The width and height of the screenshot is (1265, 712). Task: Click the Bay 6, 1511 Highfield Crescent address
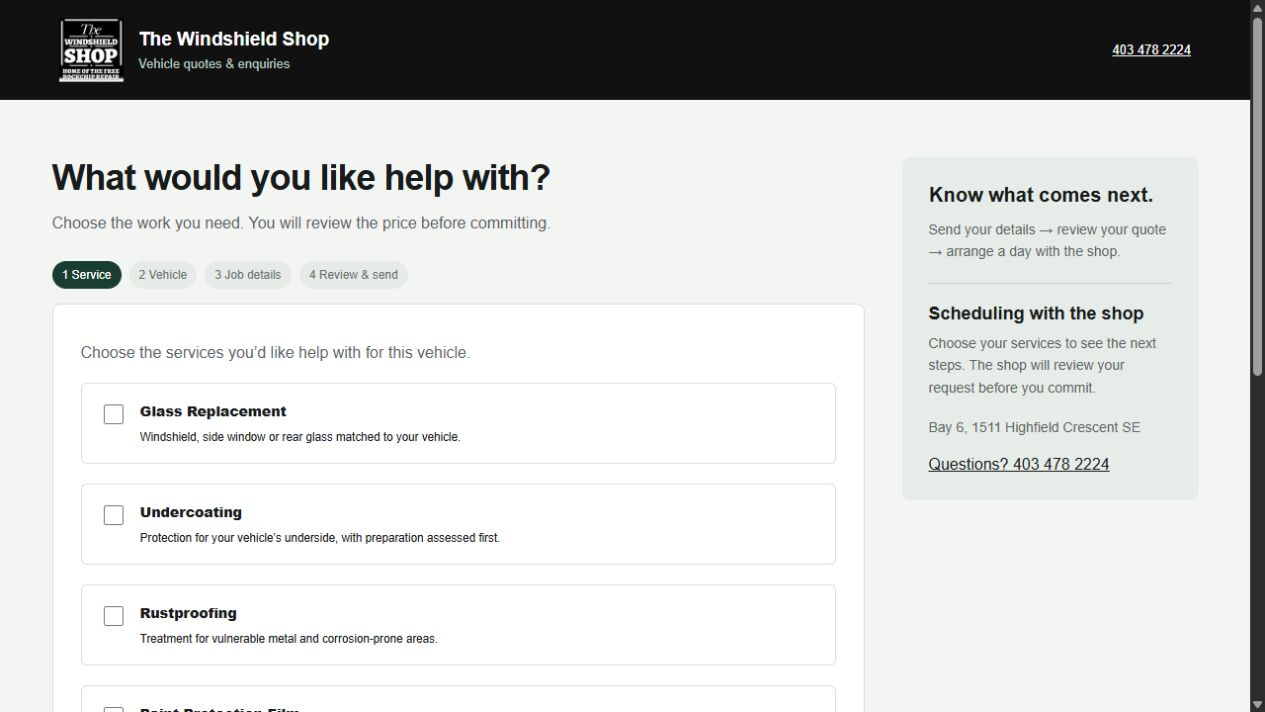tap(1034, 427)
